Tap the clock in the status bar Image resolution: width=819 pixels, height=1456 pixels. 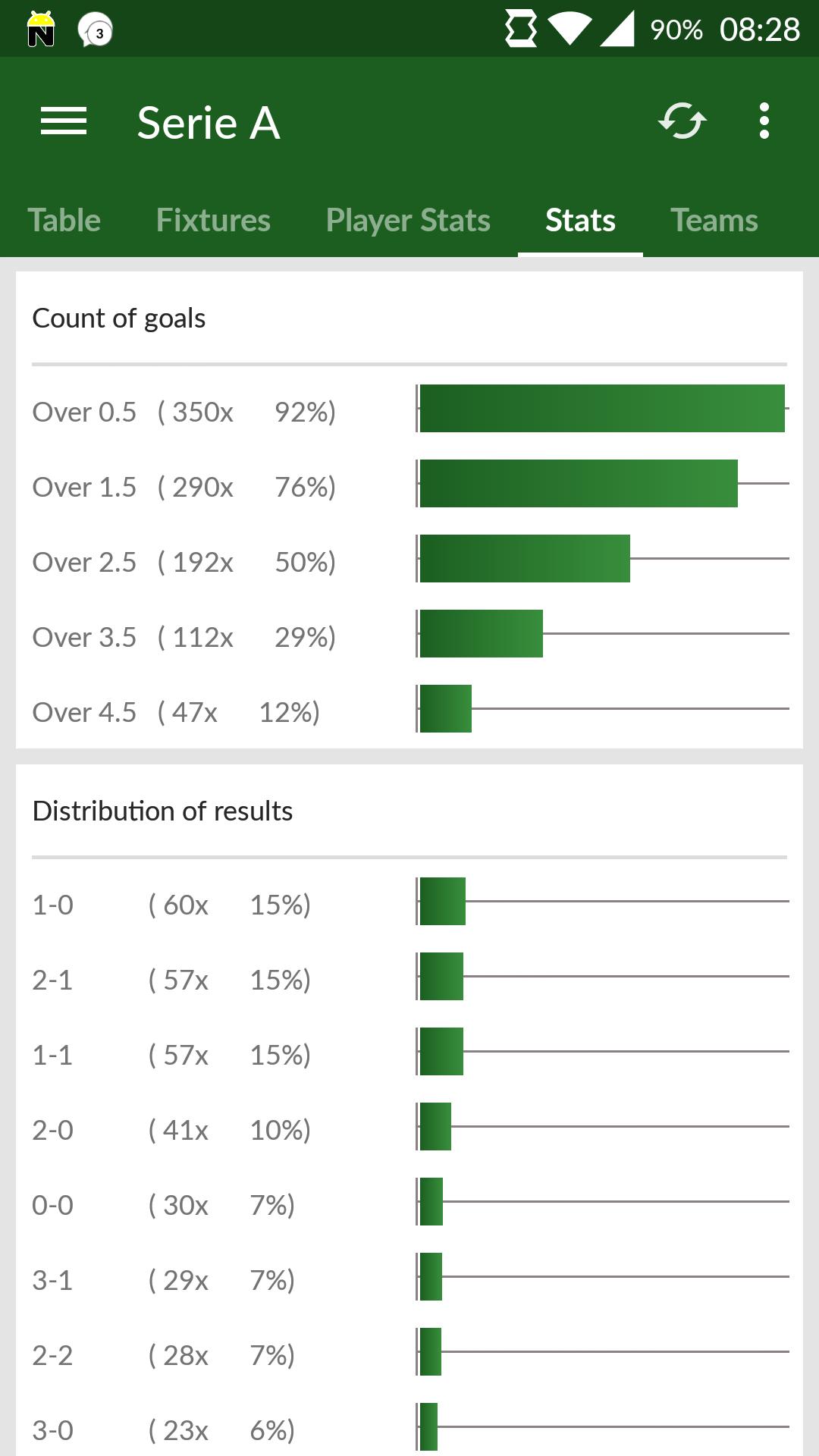(x=761, y=29)
